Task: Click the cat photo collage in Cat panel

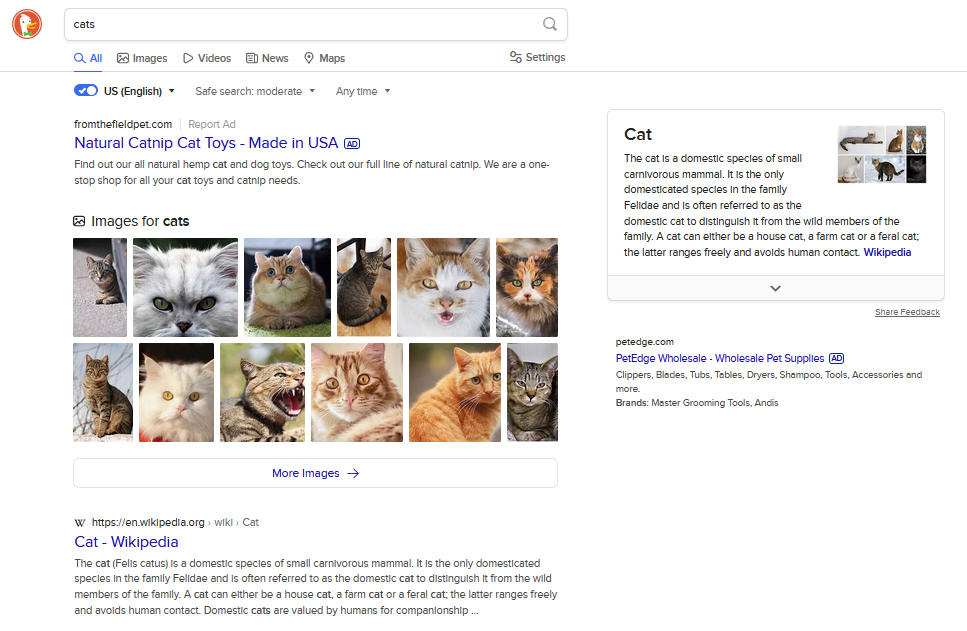Action: click(x=881, y=154)
